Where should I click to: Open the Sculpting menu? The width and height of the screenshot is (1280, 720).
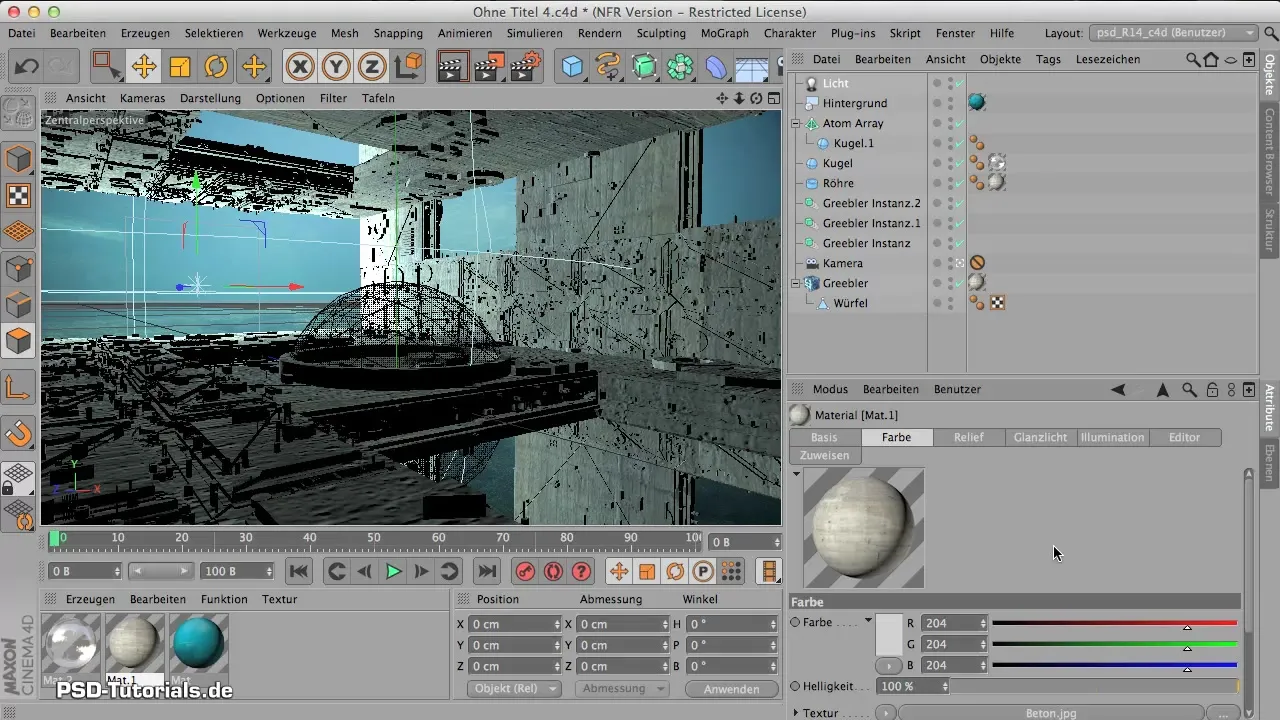point(661,33)
